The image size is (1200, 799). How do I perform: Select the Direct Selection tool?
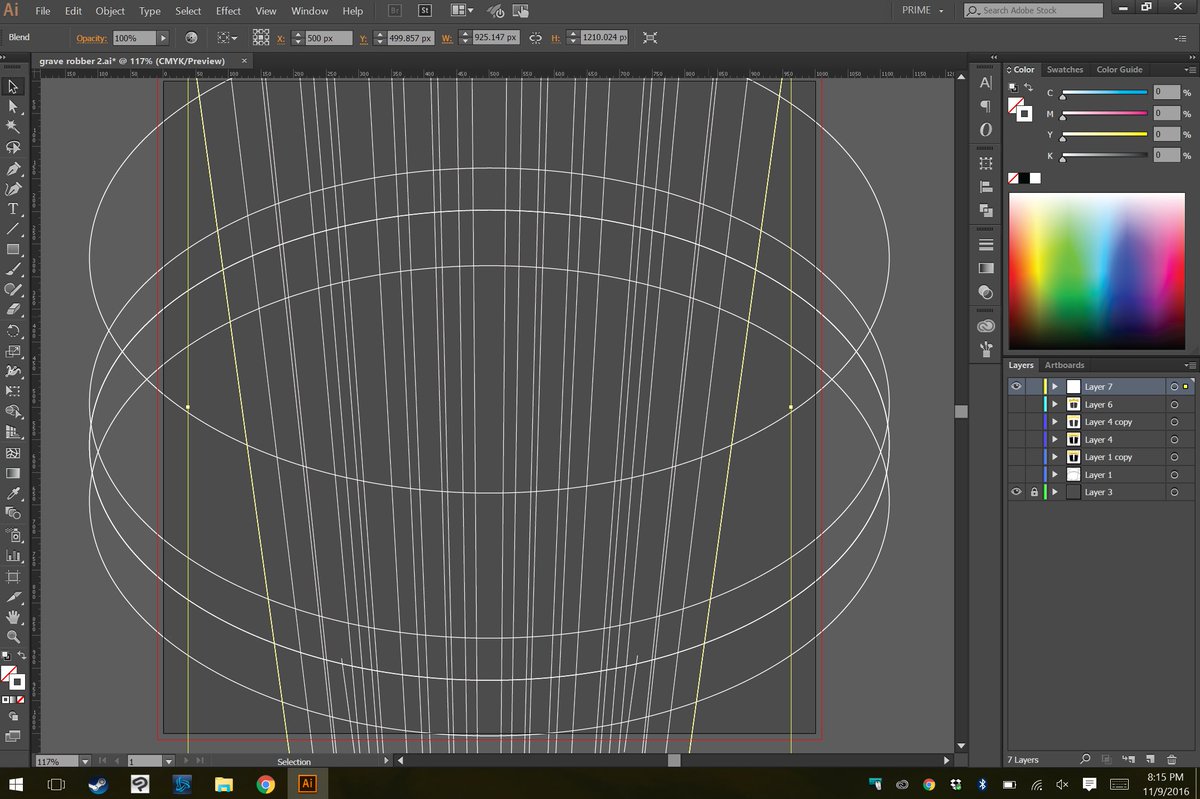[13, 106]
